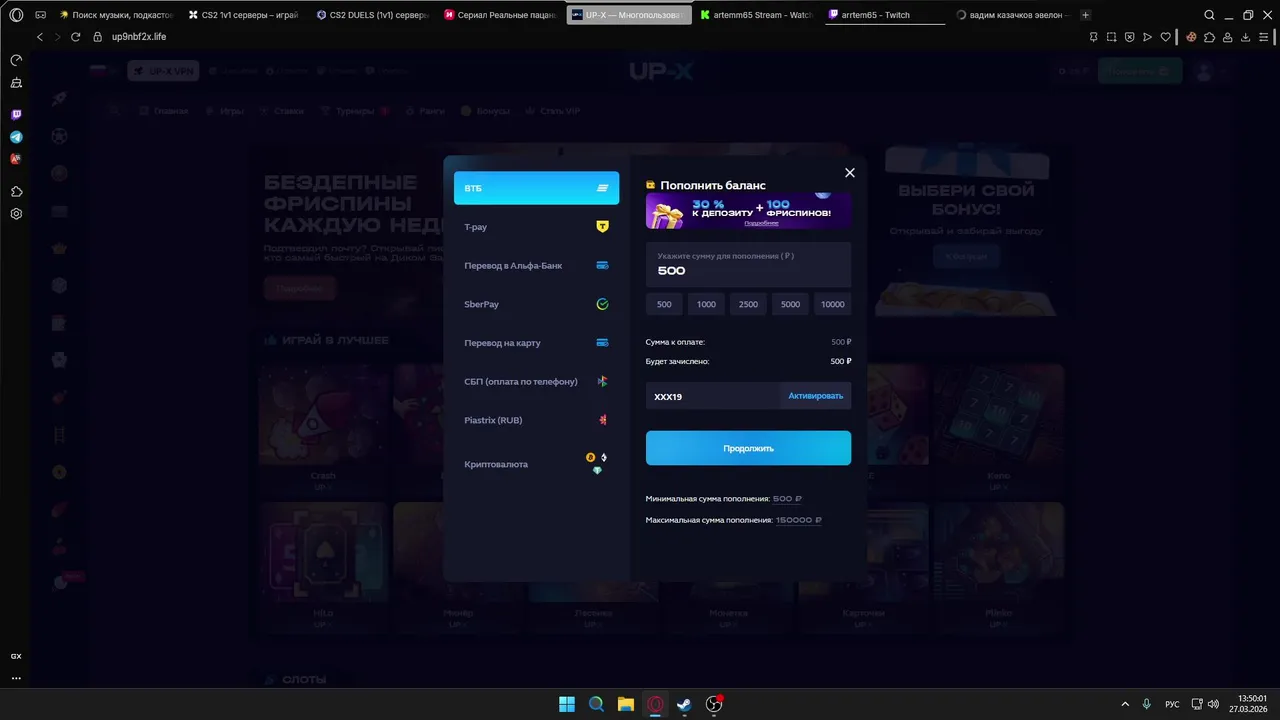Open Easy Setup menu icon
The height and width of the screenshot is (720, 1280).
pyautogui.click(x=1264, y=37)
